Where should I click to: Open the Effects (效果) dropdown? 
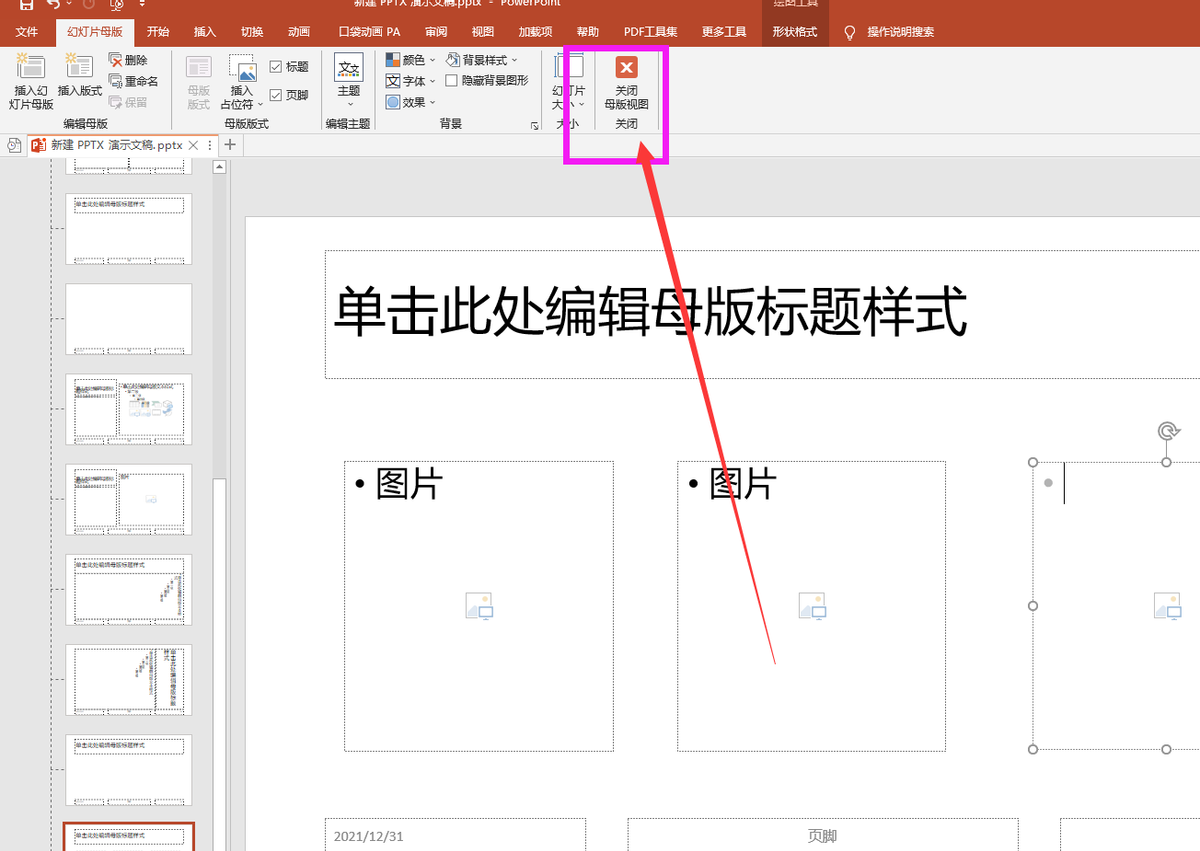tap(411, 102)
